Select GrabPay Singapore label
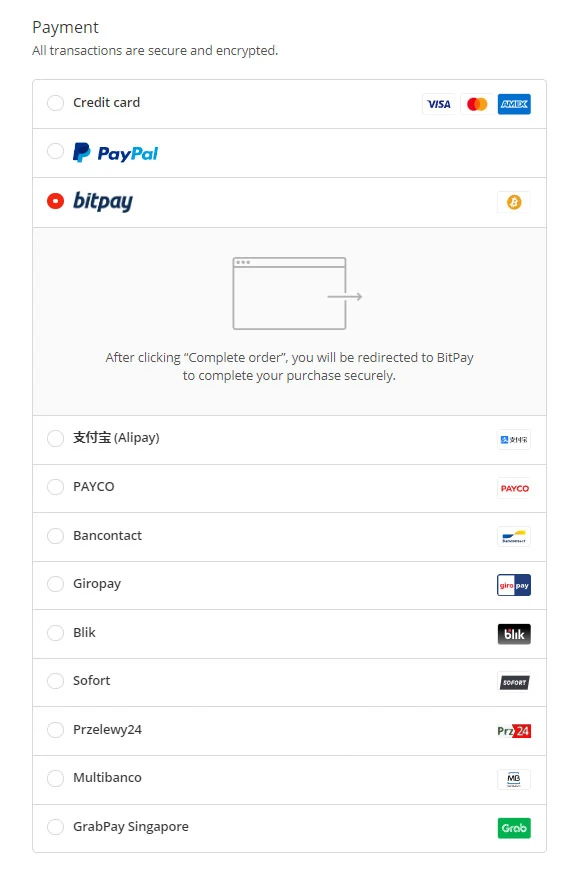569x872 pixels. pyautogui.click(x=131, y=827)
